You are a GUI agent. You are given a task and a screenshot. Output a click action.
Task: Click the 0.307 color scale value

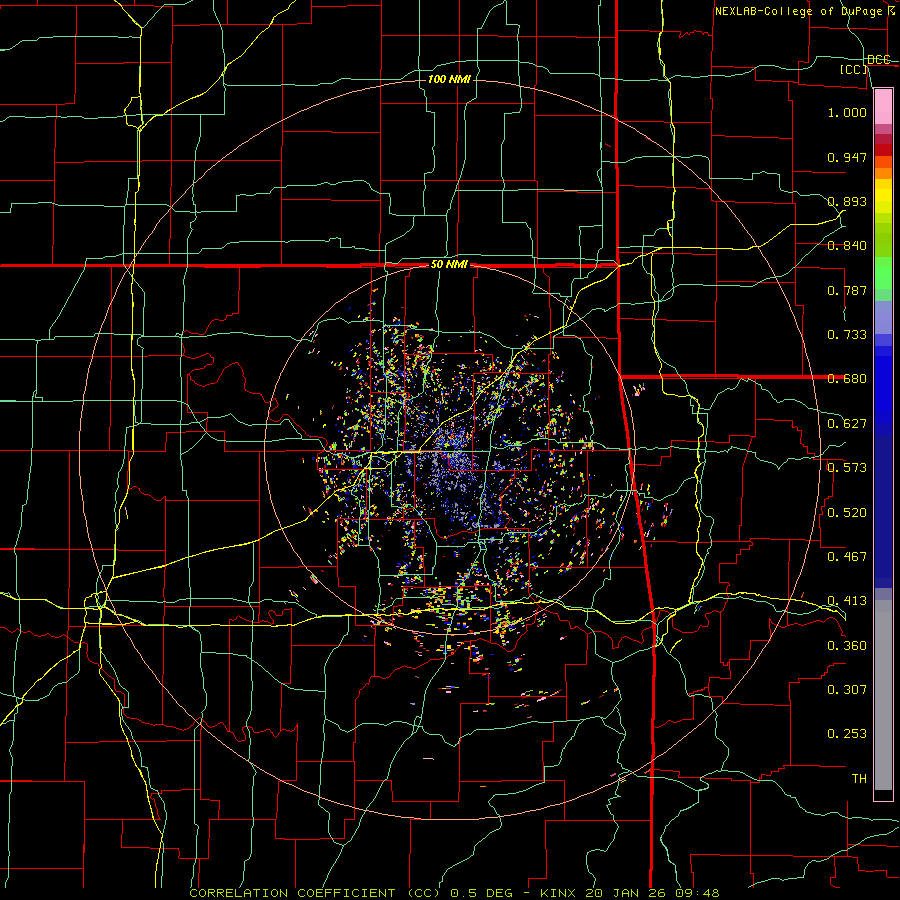click(x=847, y=690)
